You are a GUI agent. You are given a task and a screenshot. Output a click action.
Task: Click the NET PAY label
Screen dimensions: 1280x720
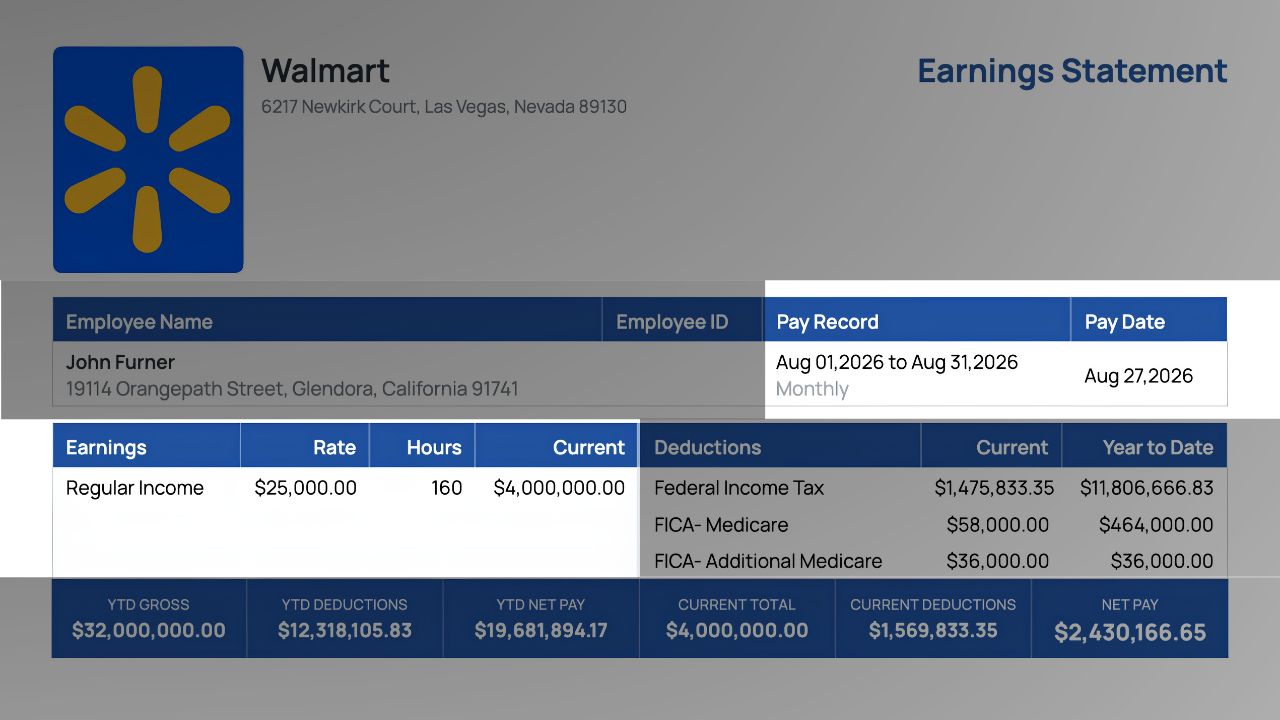point(1130,605)
